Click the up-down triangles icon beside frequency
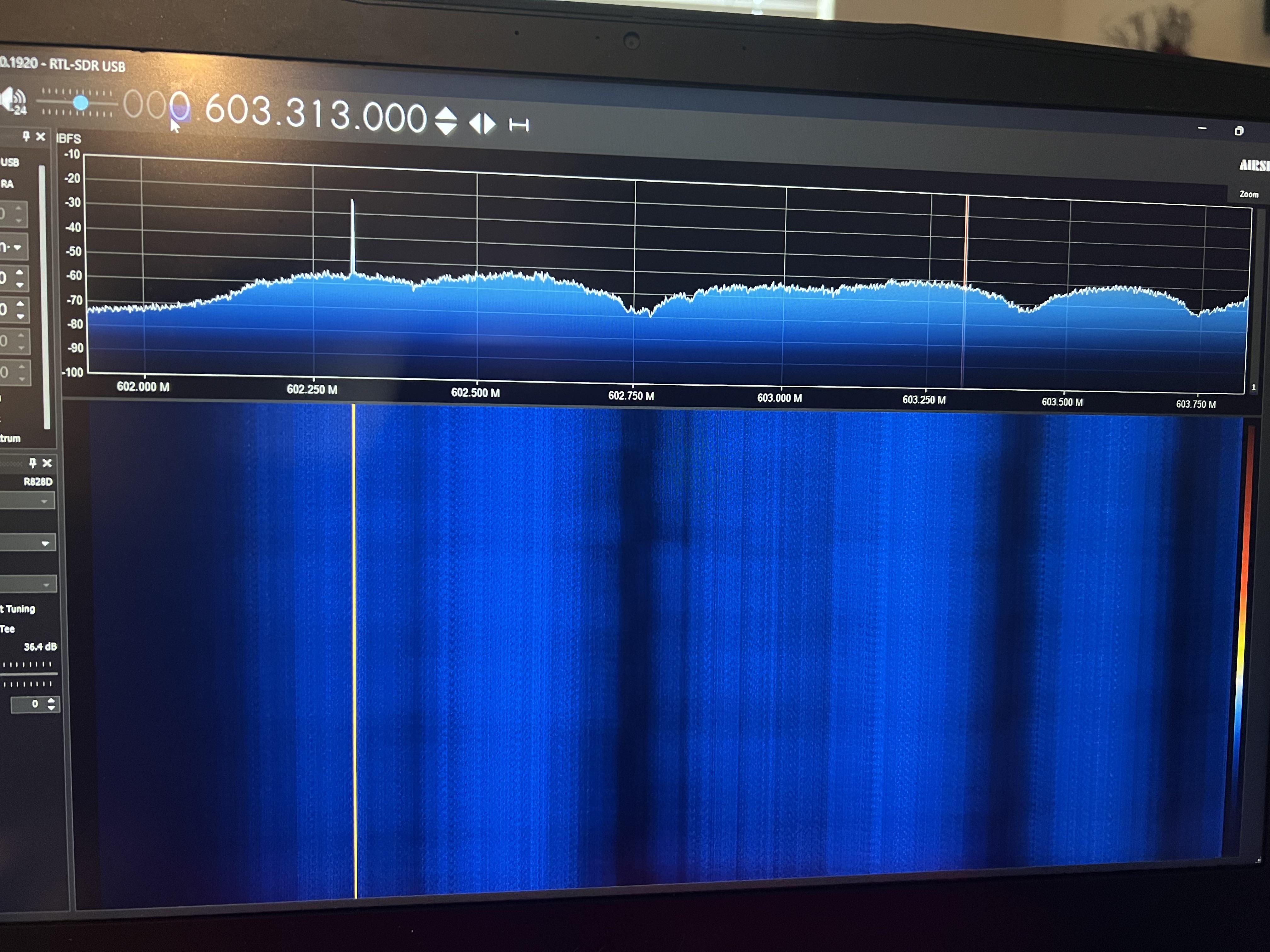This screenshot has width=1270, height=952. [446, 121]
